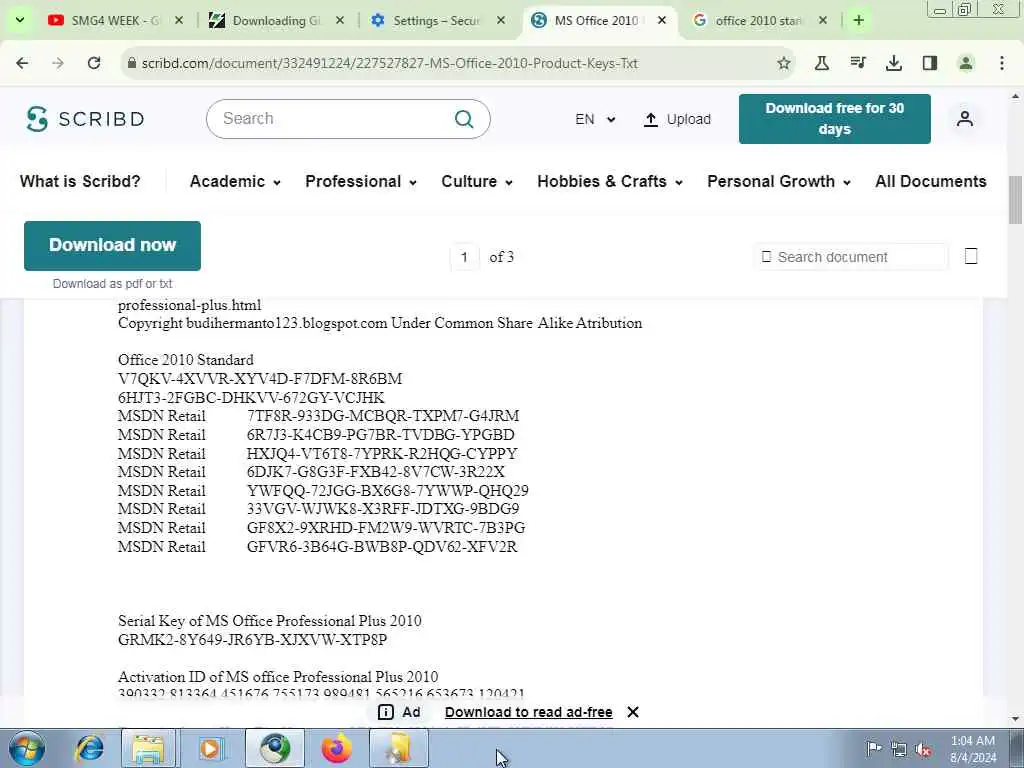Switch to the Settings – Security tab

437,20
